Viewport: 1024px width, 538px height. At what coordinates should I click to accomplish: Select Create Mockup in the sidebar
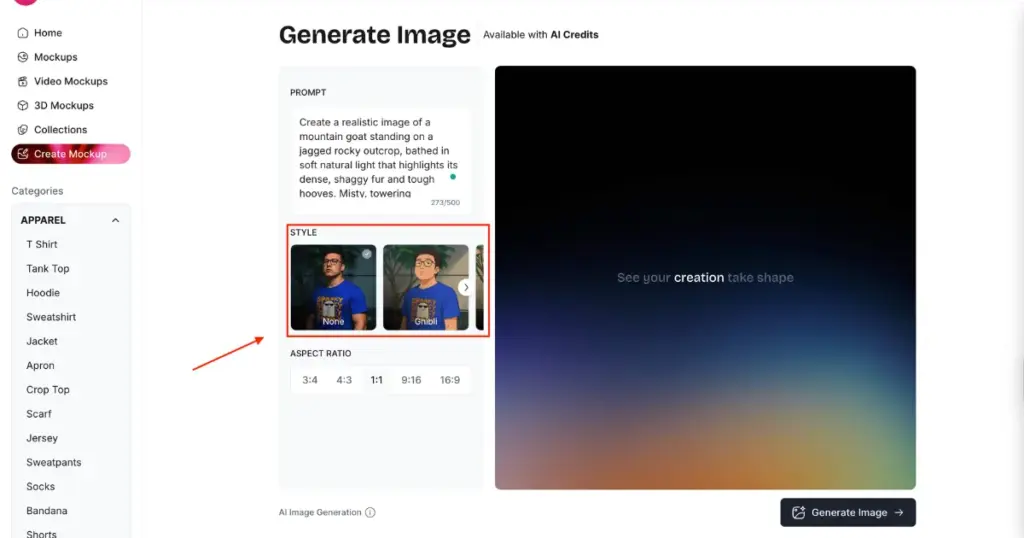71,154
